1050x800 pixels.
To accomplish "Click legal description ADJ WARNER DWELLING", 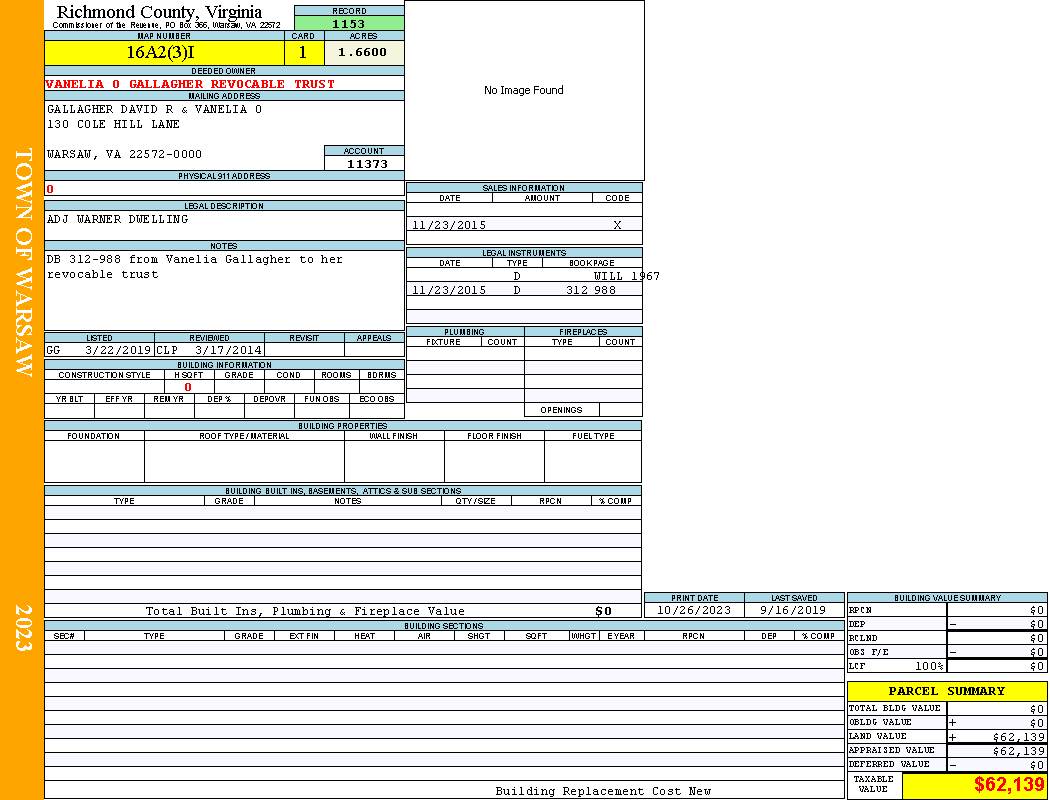I will (x=118, y=220).
